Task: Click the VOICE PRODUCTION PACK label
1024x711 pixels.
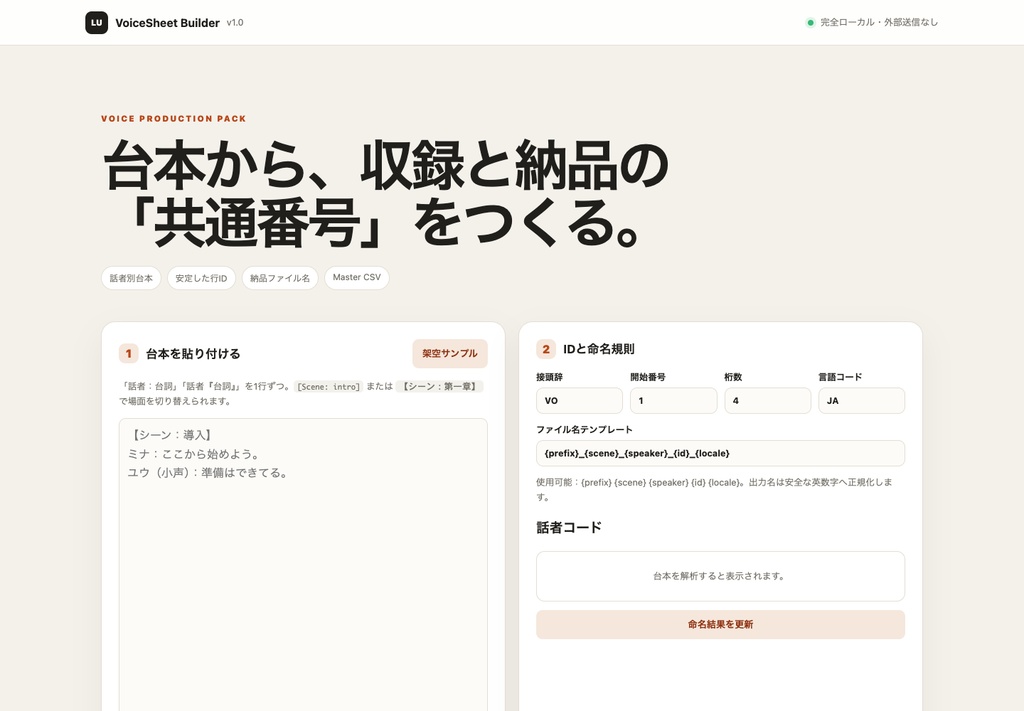Action: click(x=174, y=119)
